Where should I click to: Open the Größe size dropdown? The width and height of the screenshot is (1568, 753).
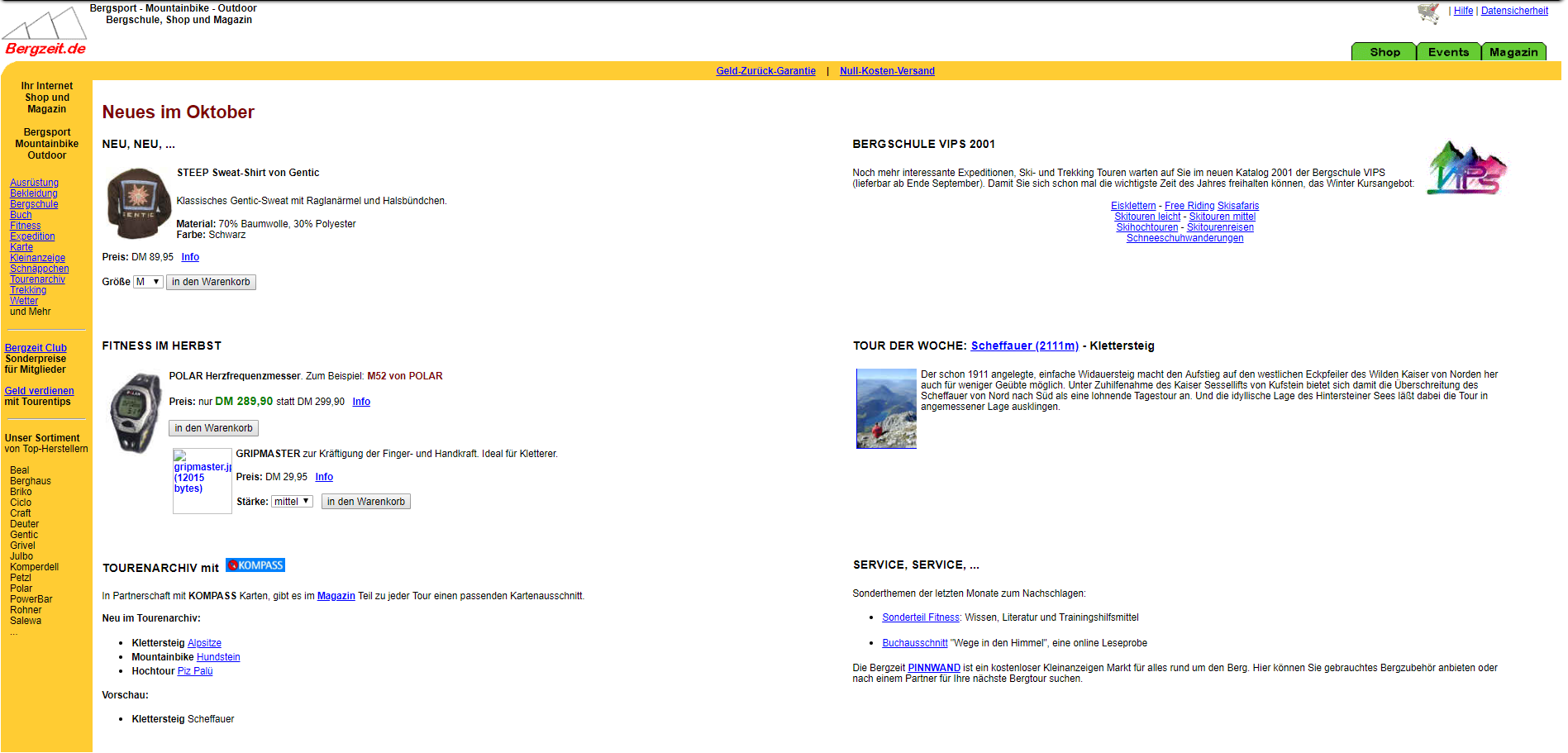point(148,282)
